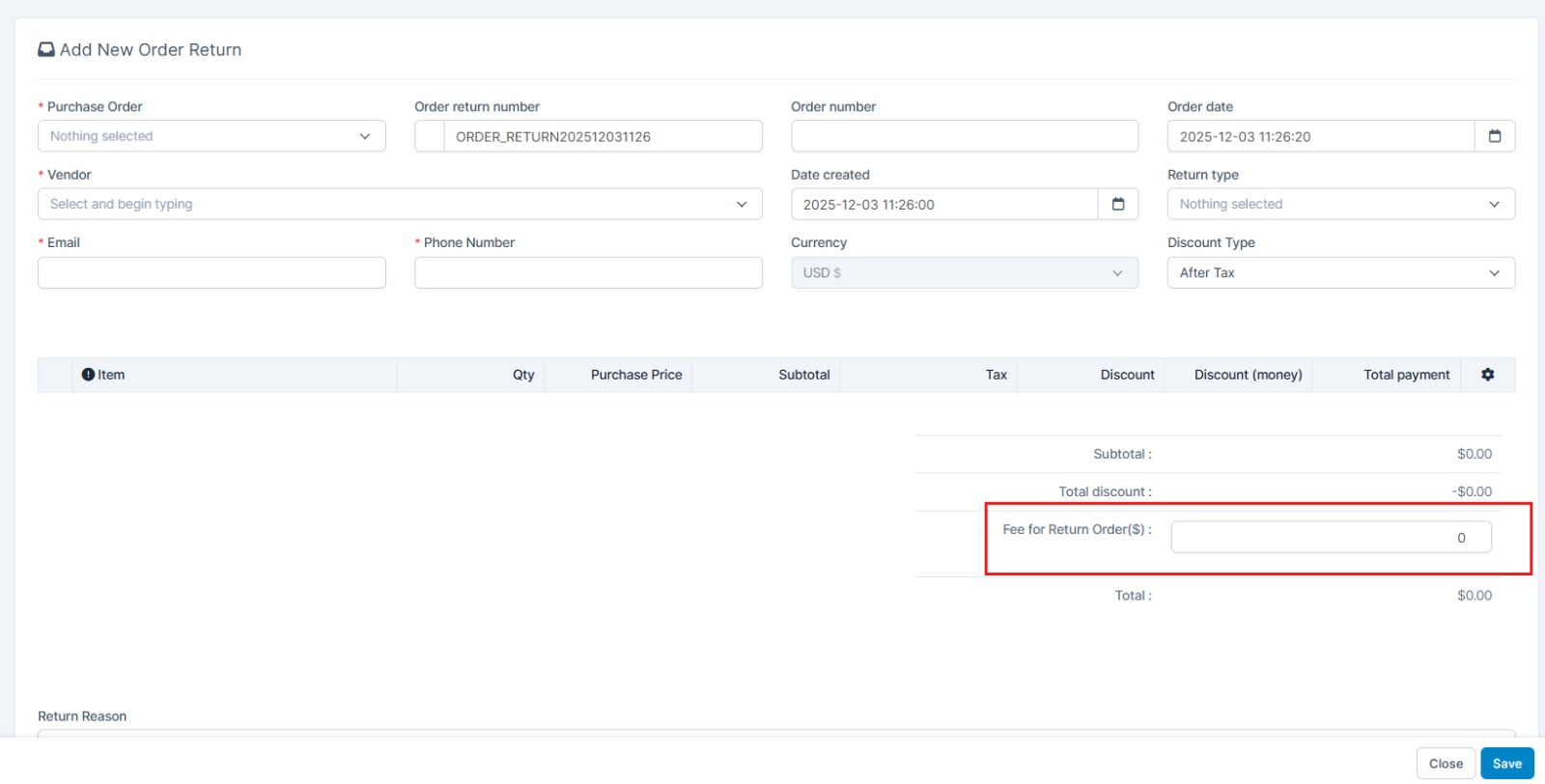Click the Close button

[x=1445, y=763]
